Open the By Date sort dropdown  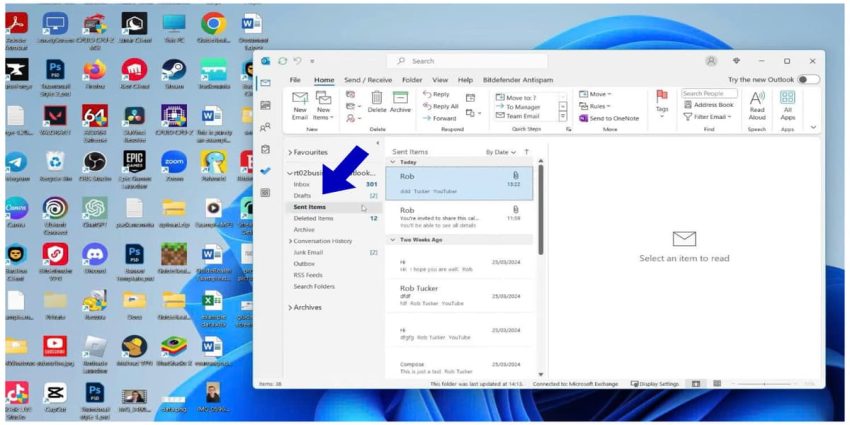tap(500, 152)
